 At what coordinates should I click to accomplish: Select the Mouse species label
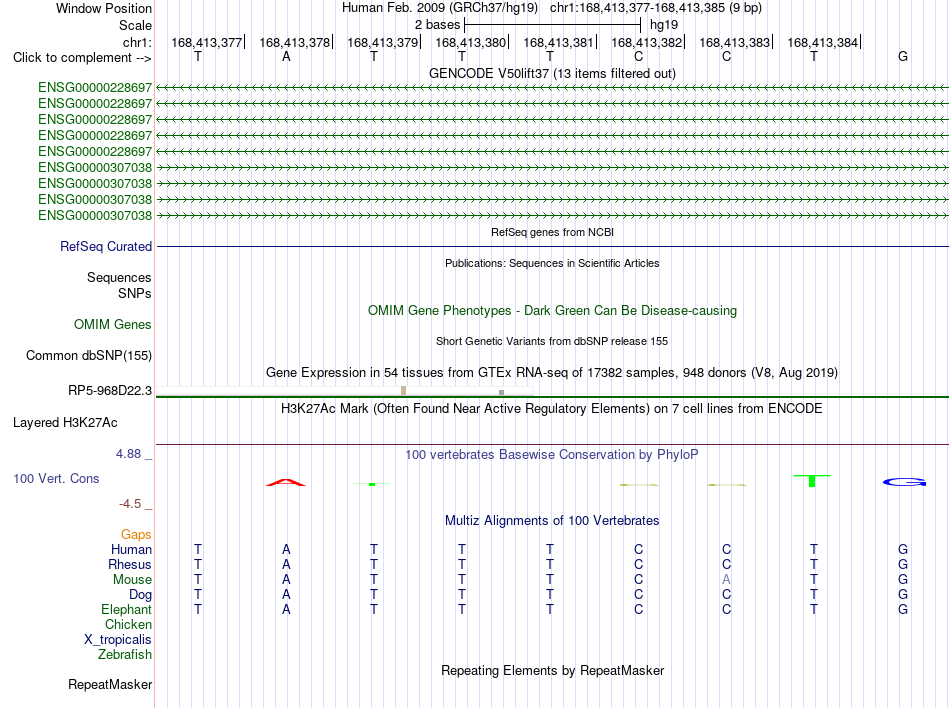point(132,580)
